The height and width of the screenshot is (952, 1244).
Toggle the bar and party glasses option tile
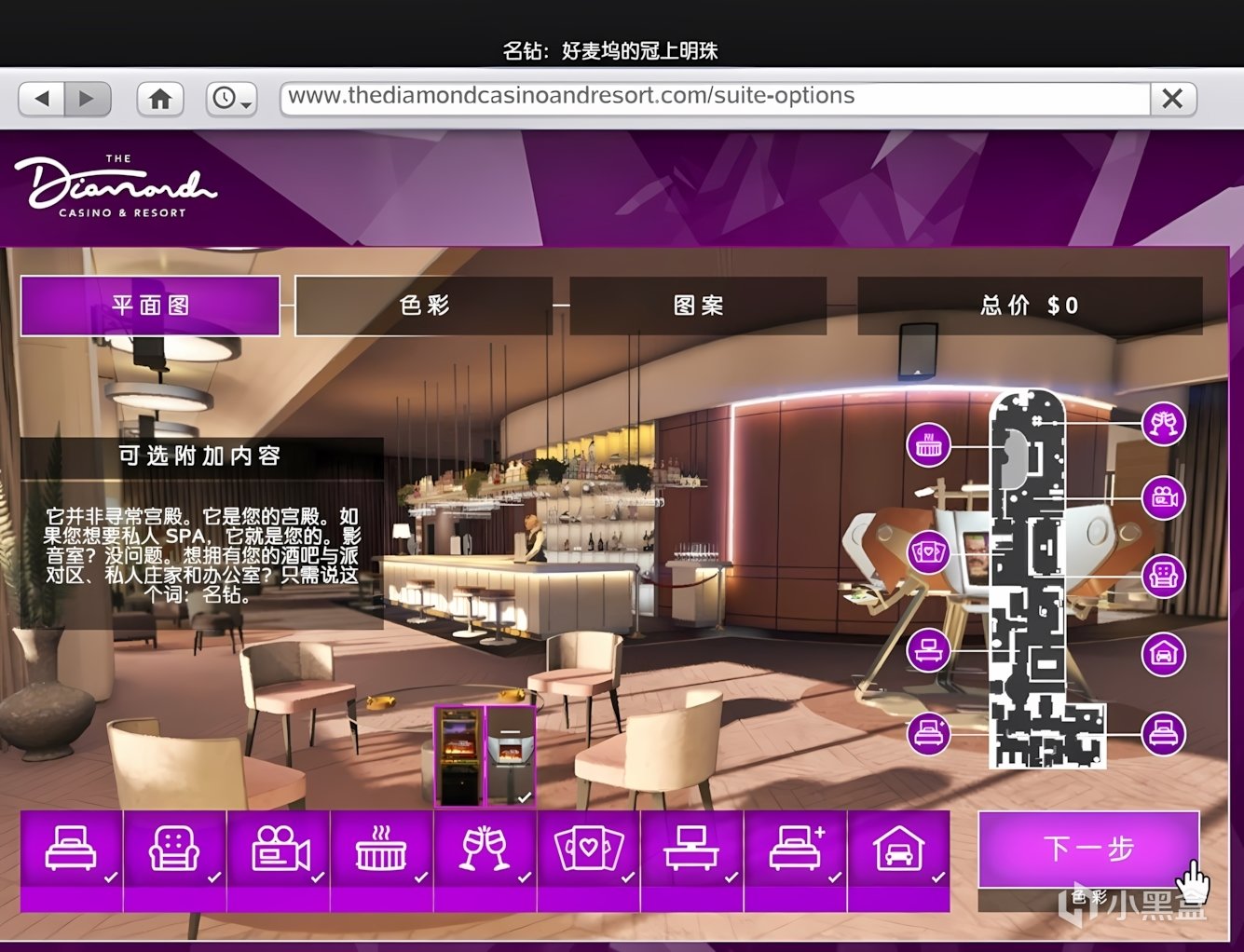pos(485,861)
